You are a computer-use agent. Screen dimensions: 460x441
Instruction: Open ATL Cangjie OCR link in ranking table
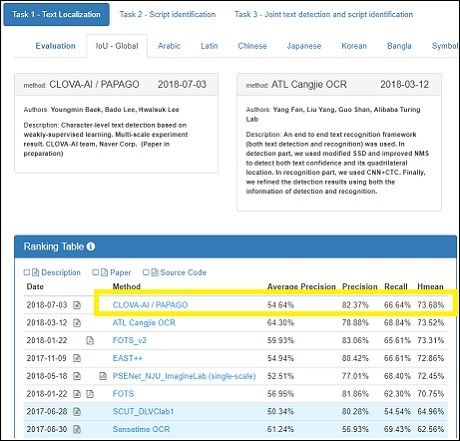point(144,323)
